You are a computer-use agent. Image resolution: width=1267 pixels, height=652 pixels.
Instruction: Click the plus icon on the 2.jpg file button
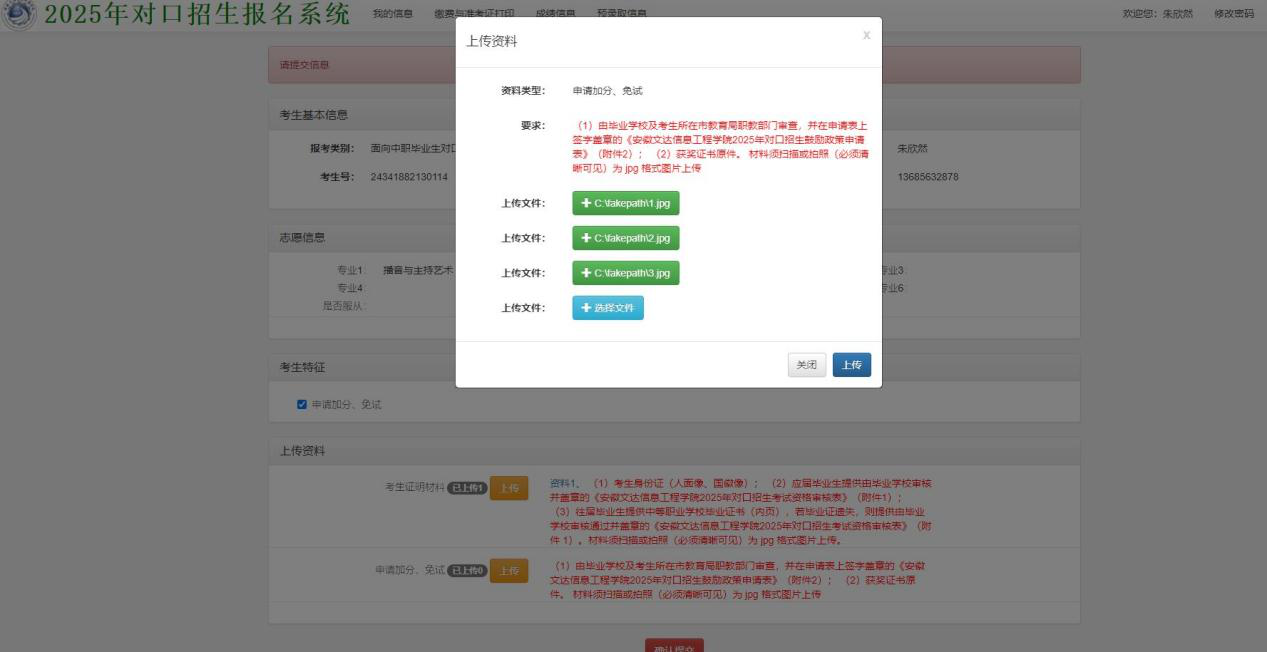pos(586,238)
